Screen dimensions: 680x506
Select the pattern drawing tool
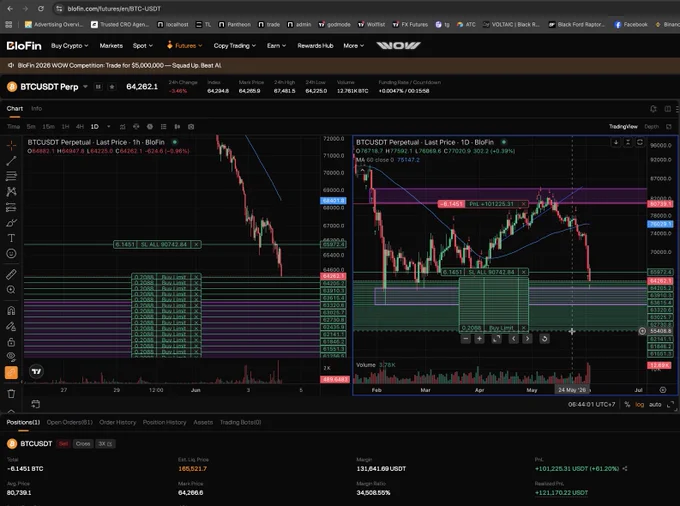[x=11, y=191]
